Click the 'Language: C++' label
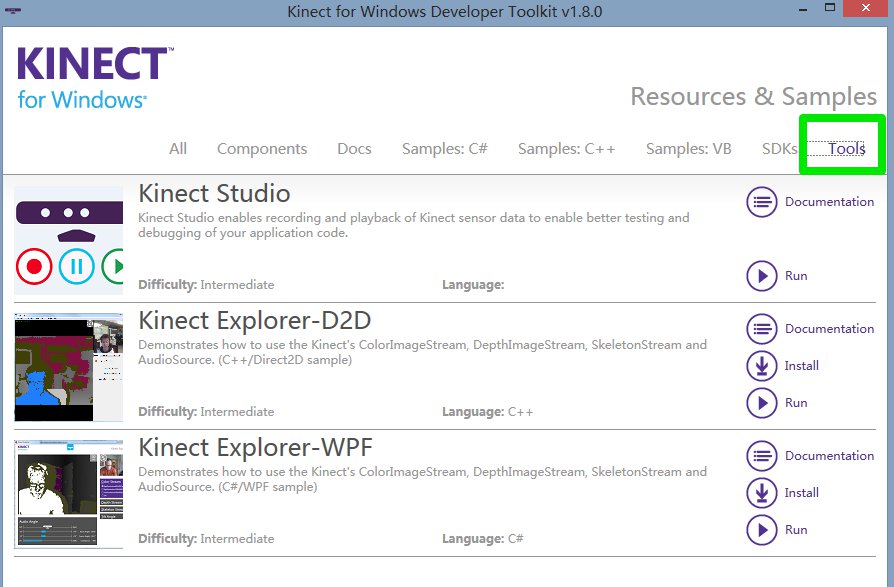Viewport: 894px width, 587px height. (x=487, y=412)
